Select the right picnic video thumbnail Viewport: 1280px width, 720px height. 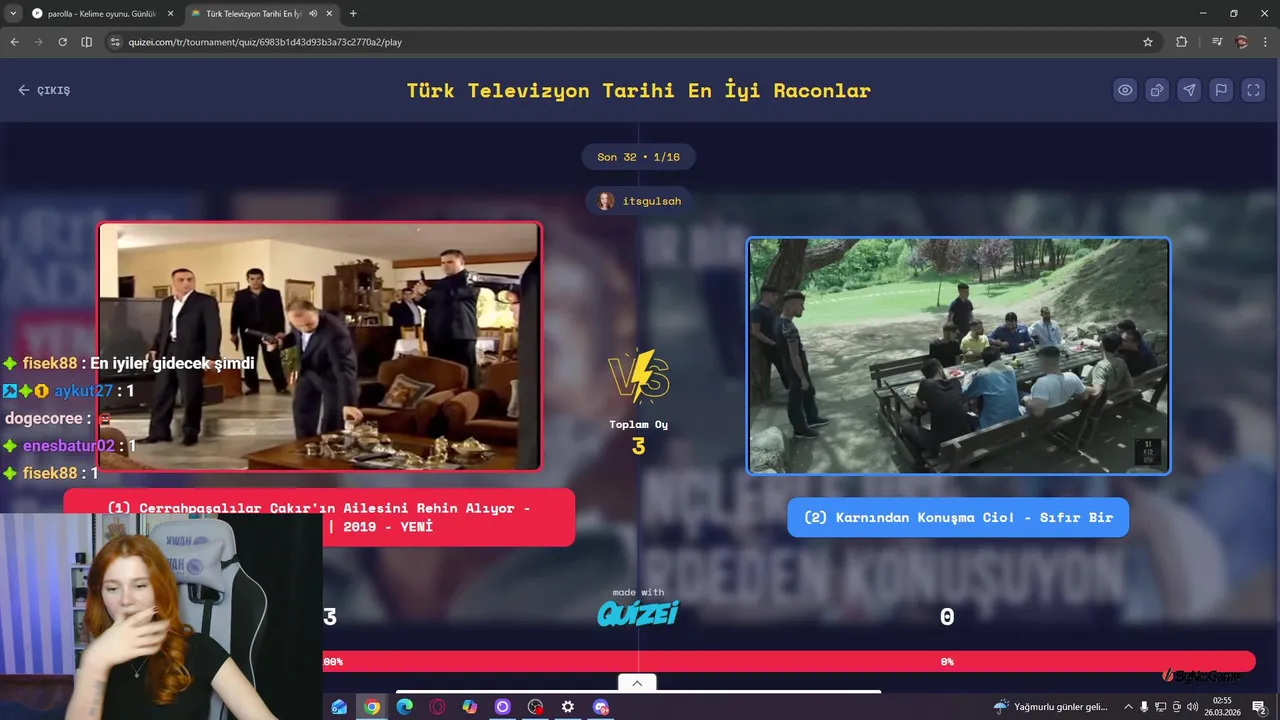click(x=958, y=355)
